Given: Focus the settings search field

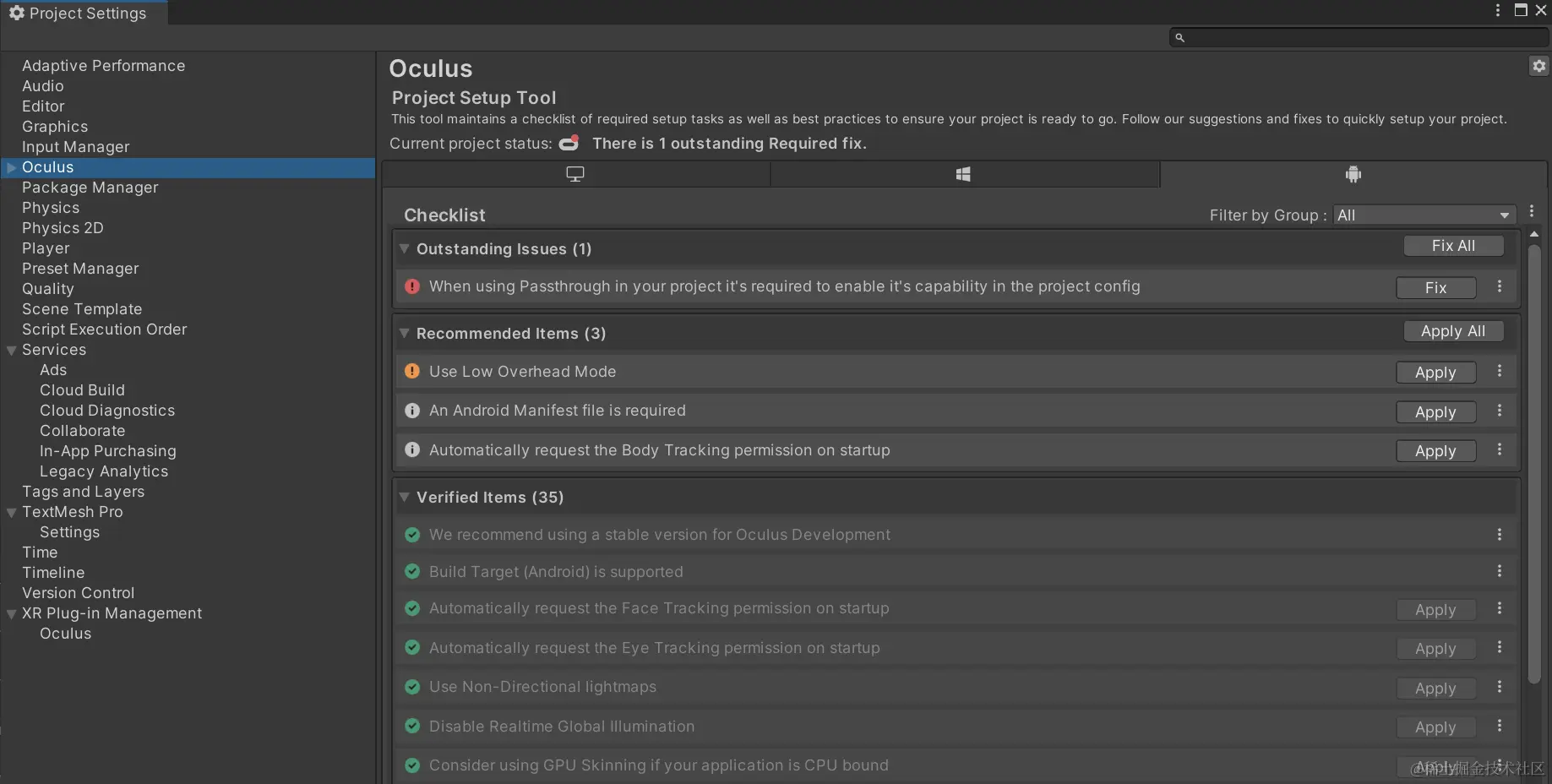Looking at the screenshot, I should [1359, 37].
